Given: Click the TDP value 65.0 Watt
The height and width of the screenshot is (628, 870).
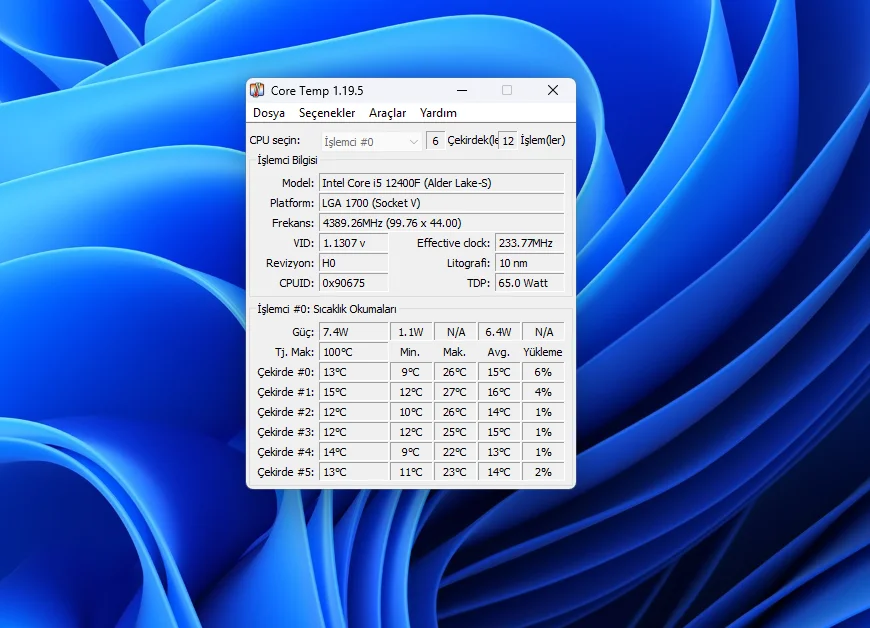Looking at the screenshot, I should (x=529, y=283).
